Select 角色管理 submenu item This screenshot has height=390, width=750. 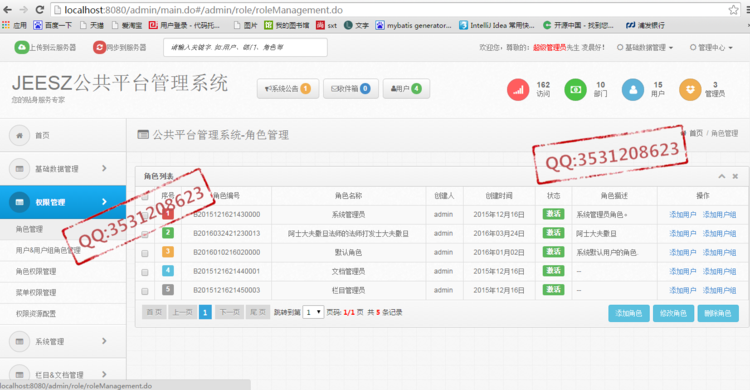tap(29, 229)
